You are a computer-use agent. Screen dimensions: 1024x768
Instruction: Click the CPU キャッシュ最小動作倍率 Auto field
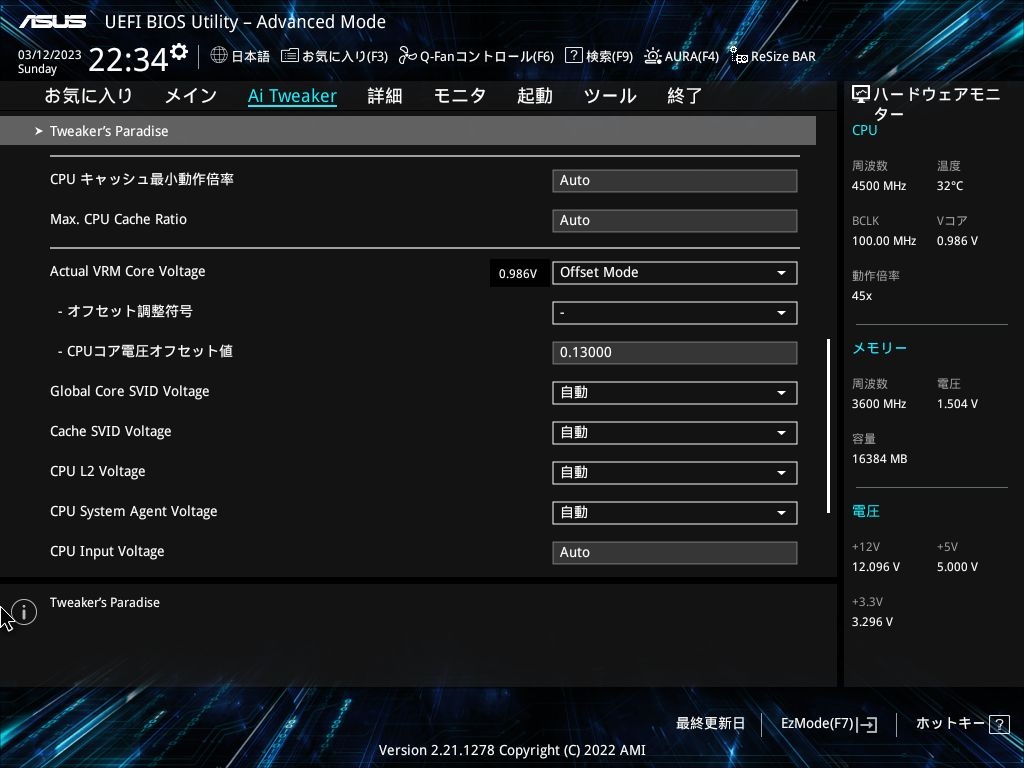point(675,181)
